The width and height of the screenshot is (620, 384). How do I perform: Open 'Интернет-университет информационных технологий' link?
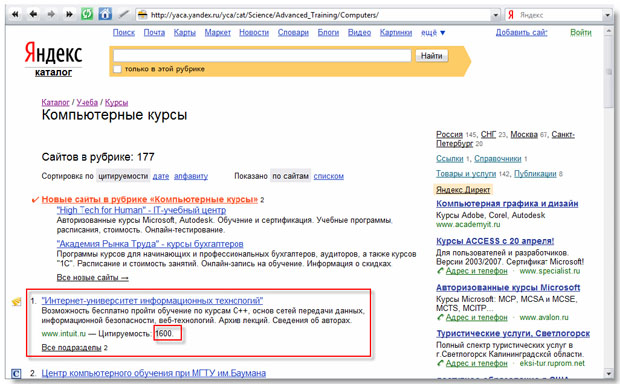click(152, 301)
